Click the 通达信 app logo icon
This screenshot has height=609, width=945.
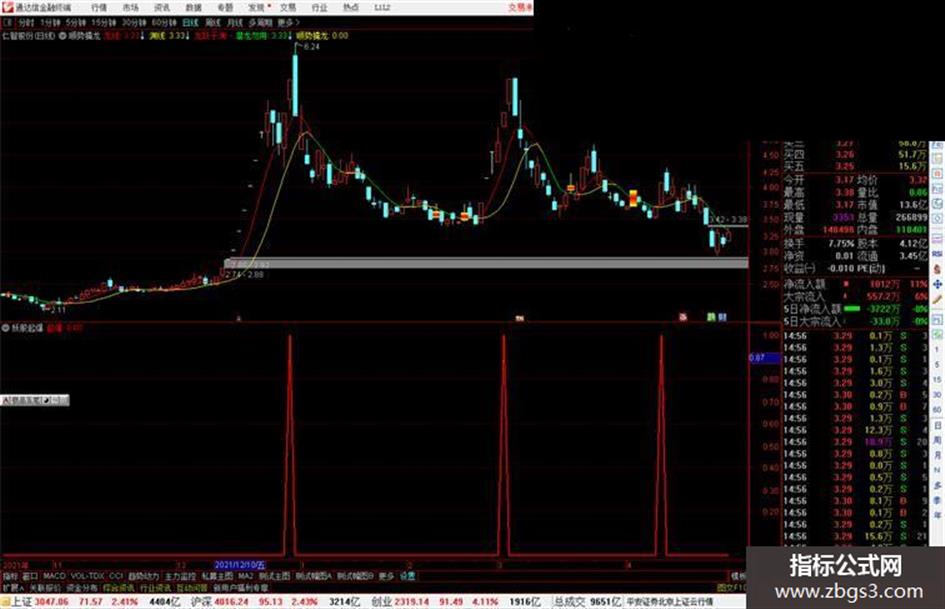[x=7, y=7]
